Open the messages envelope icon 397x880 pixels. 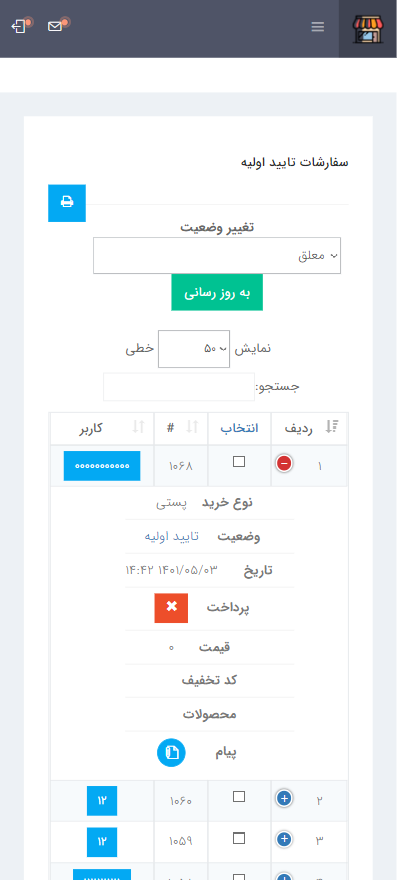click(55, 26)
